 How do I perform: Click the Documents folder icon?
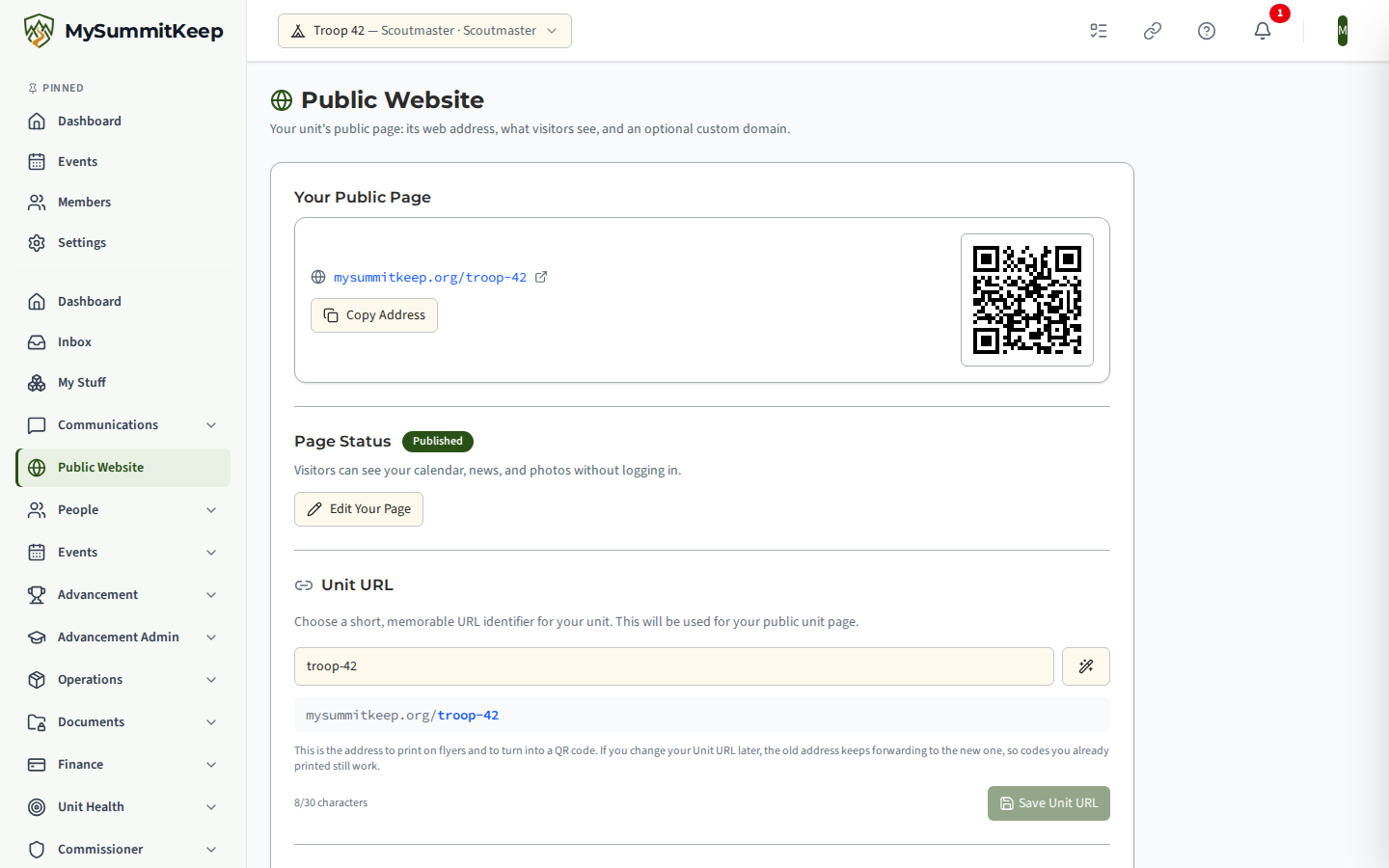(x=37, y=722)
